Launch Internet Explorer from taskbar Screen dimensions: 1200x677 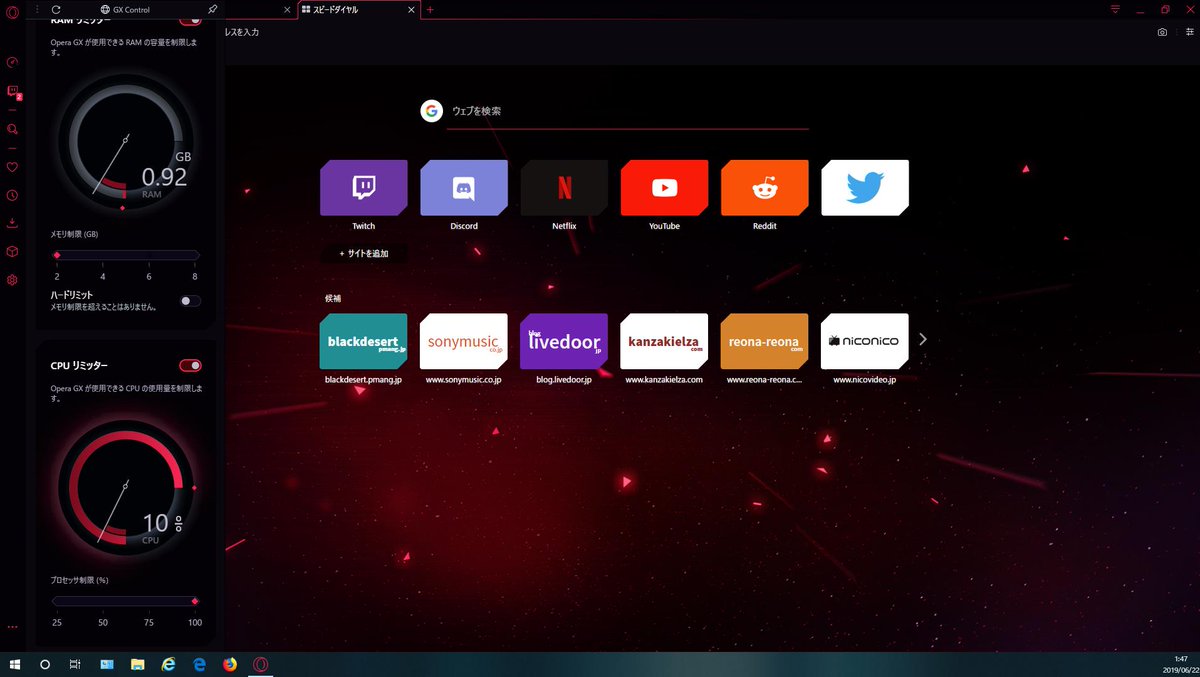tap(169, 664)
